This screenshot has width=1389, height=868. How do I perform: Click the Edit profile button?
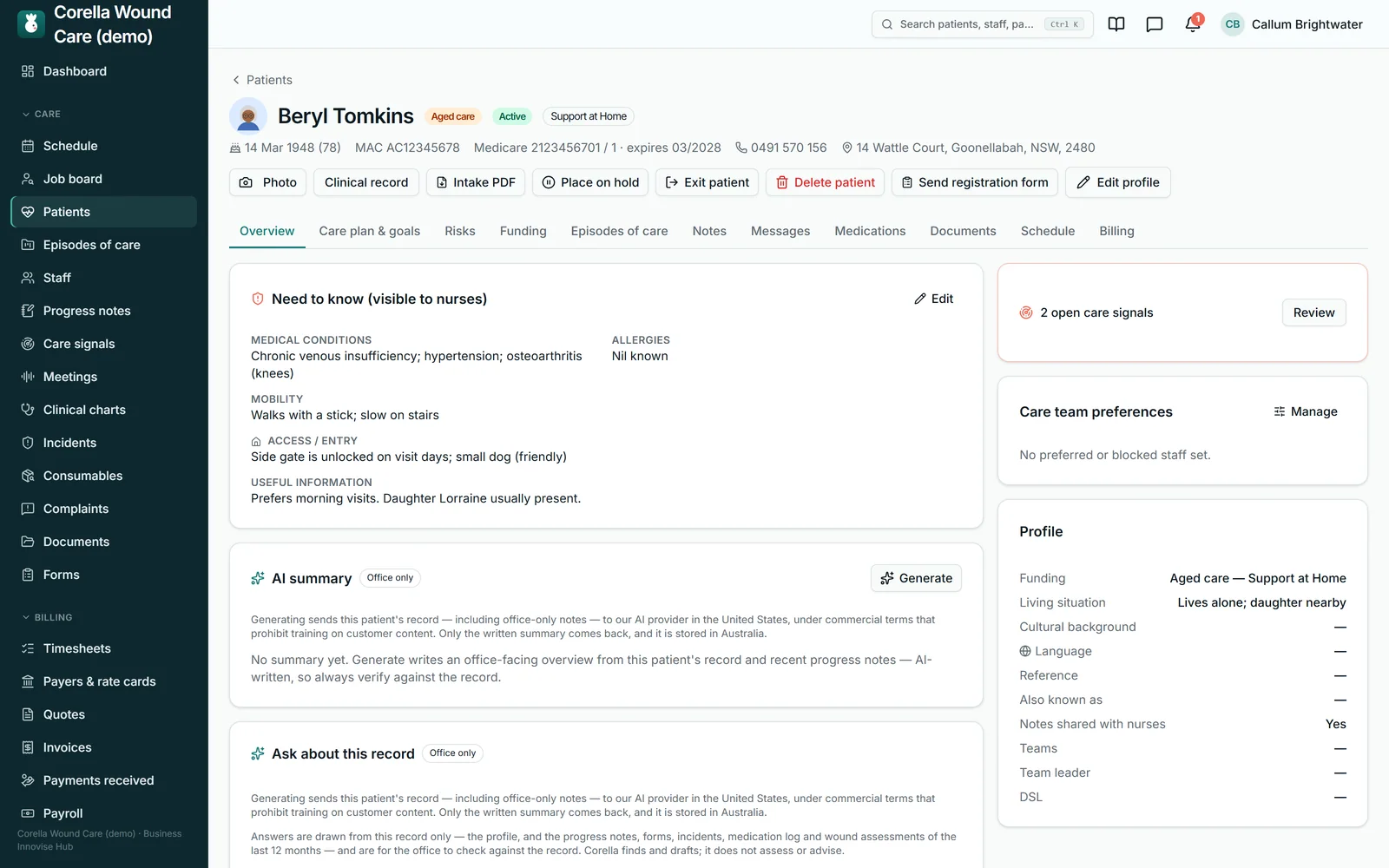pos(1118,182)
